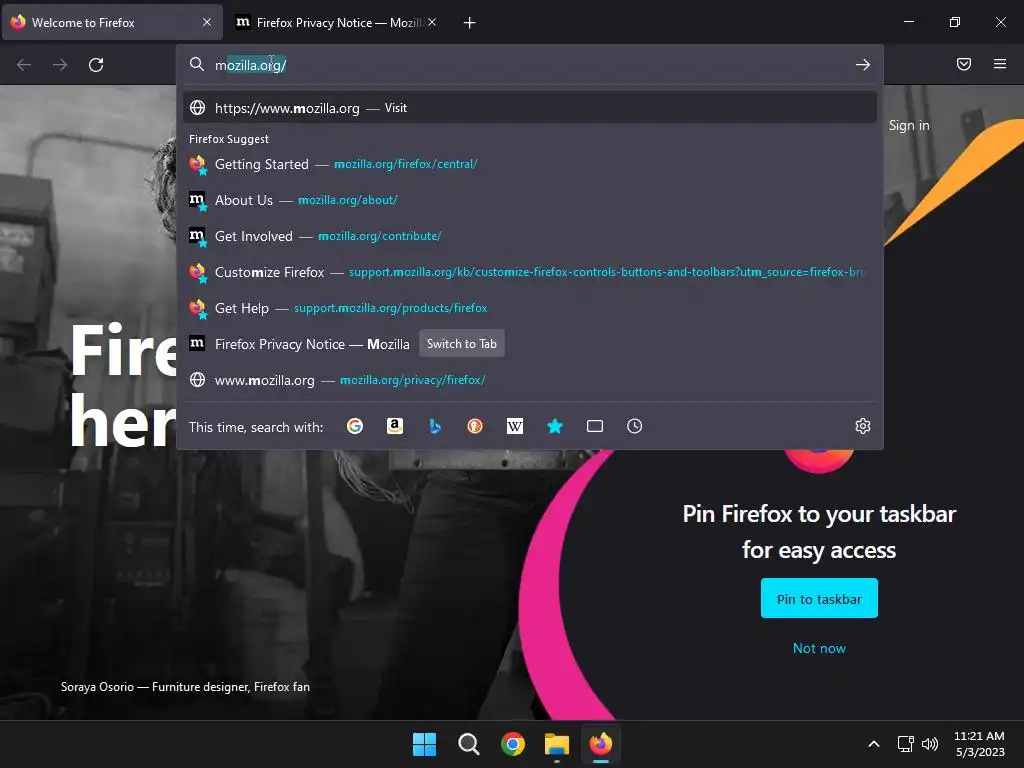
Task: Search this time with DuckDuckGo
Action: 475,426
